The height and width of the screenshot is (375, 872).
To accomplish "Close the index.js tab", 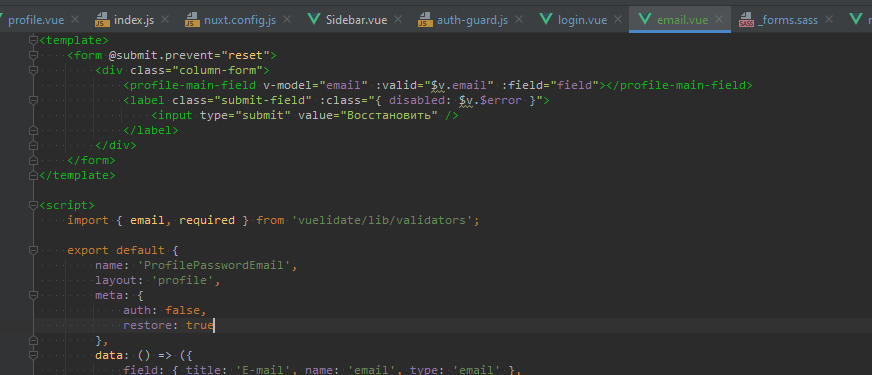I will 165,20.
